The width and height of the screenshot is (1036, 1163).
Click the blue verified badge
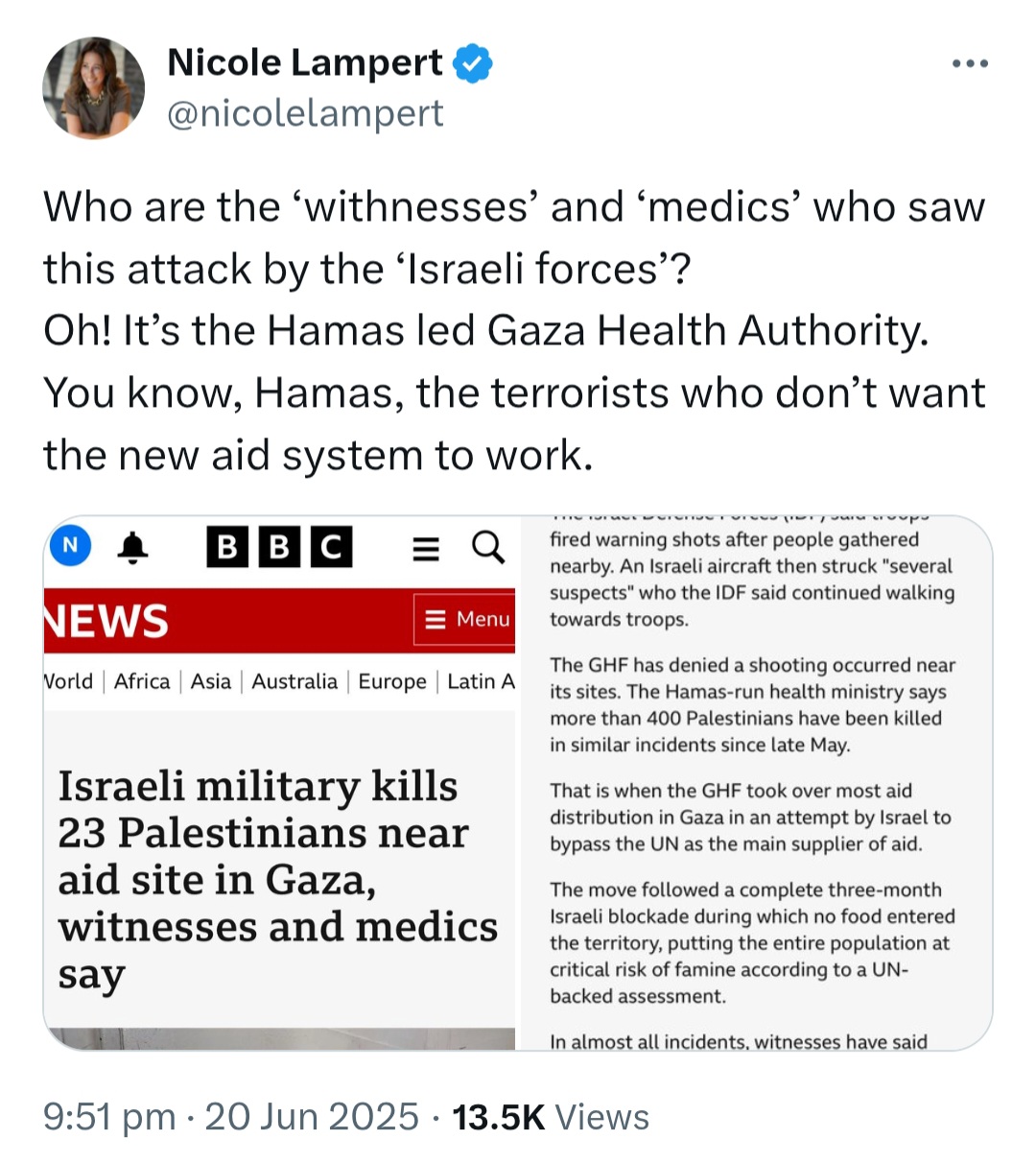(472, 63)
